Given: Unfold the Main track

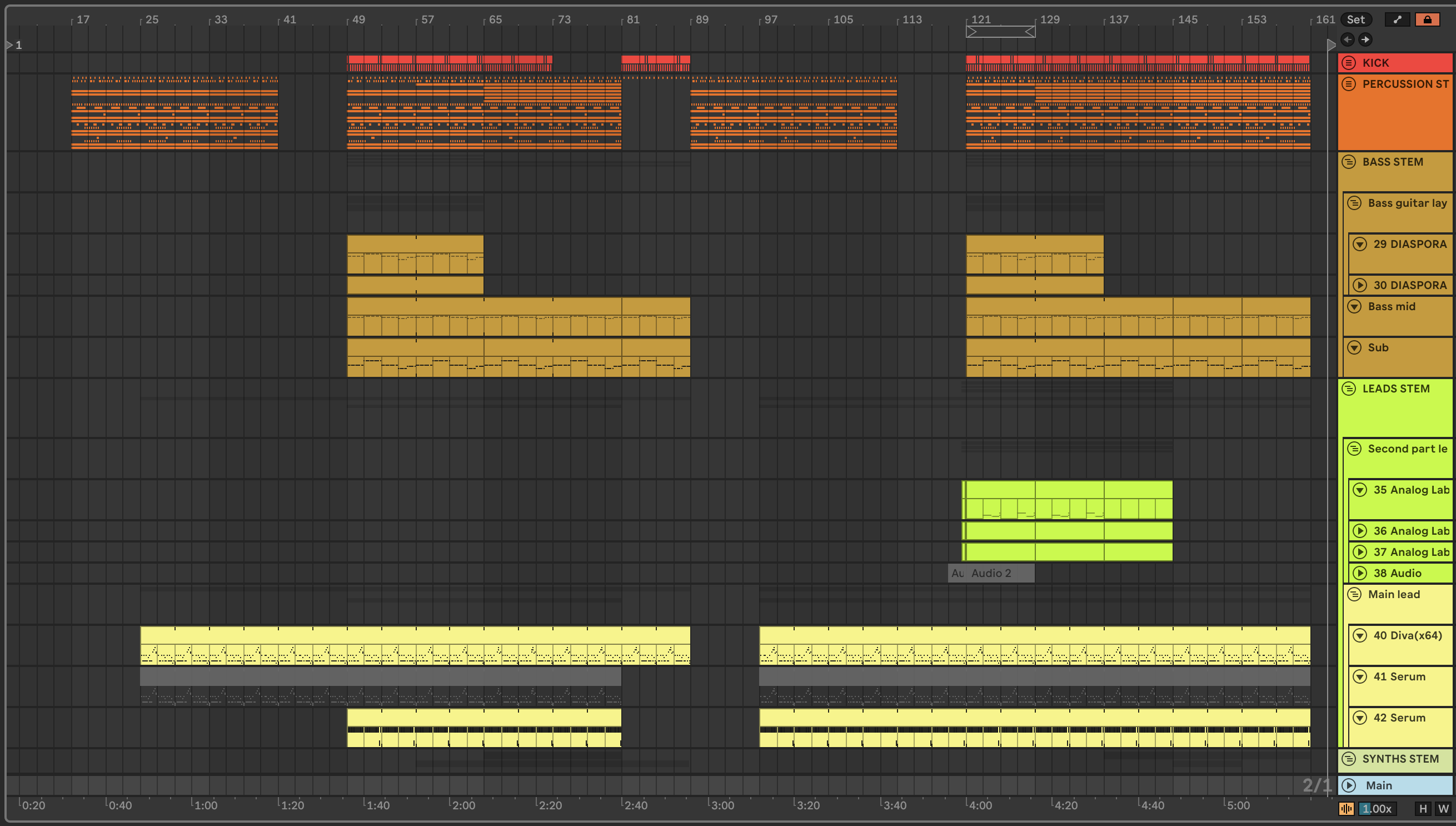Looking at the screenshot, I should (x=1349, y=786).
